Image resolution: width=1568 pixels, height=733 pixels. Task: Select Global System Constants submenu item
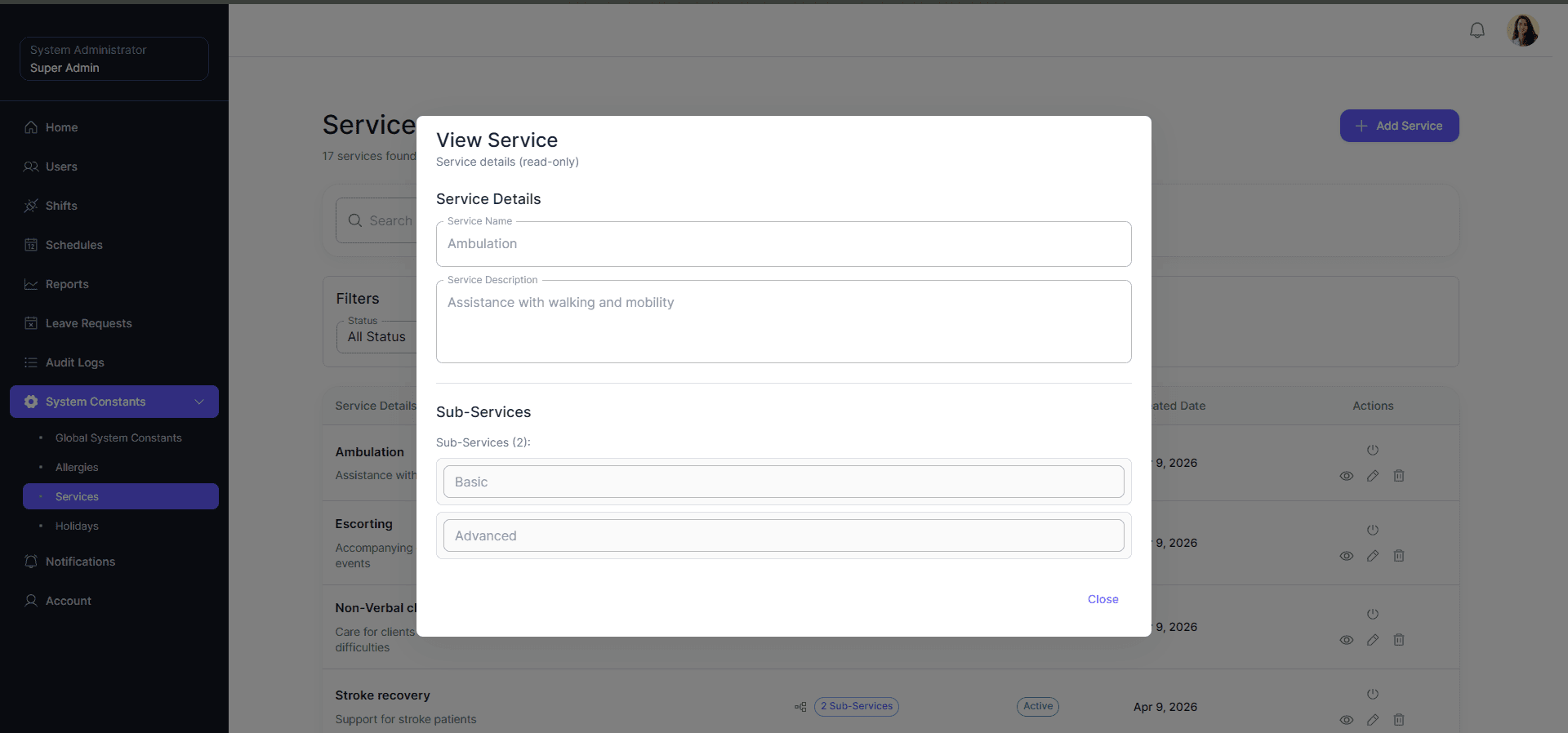(x=121, y=438)
